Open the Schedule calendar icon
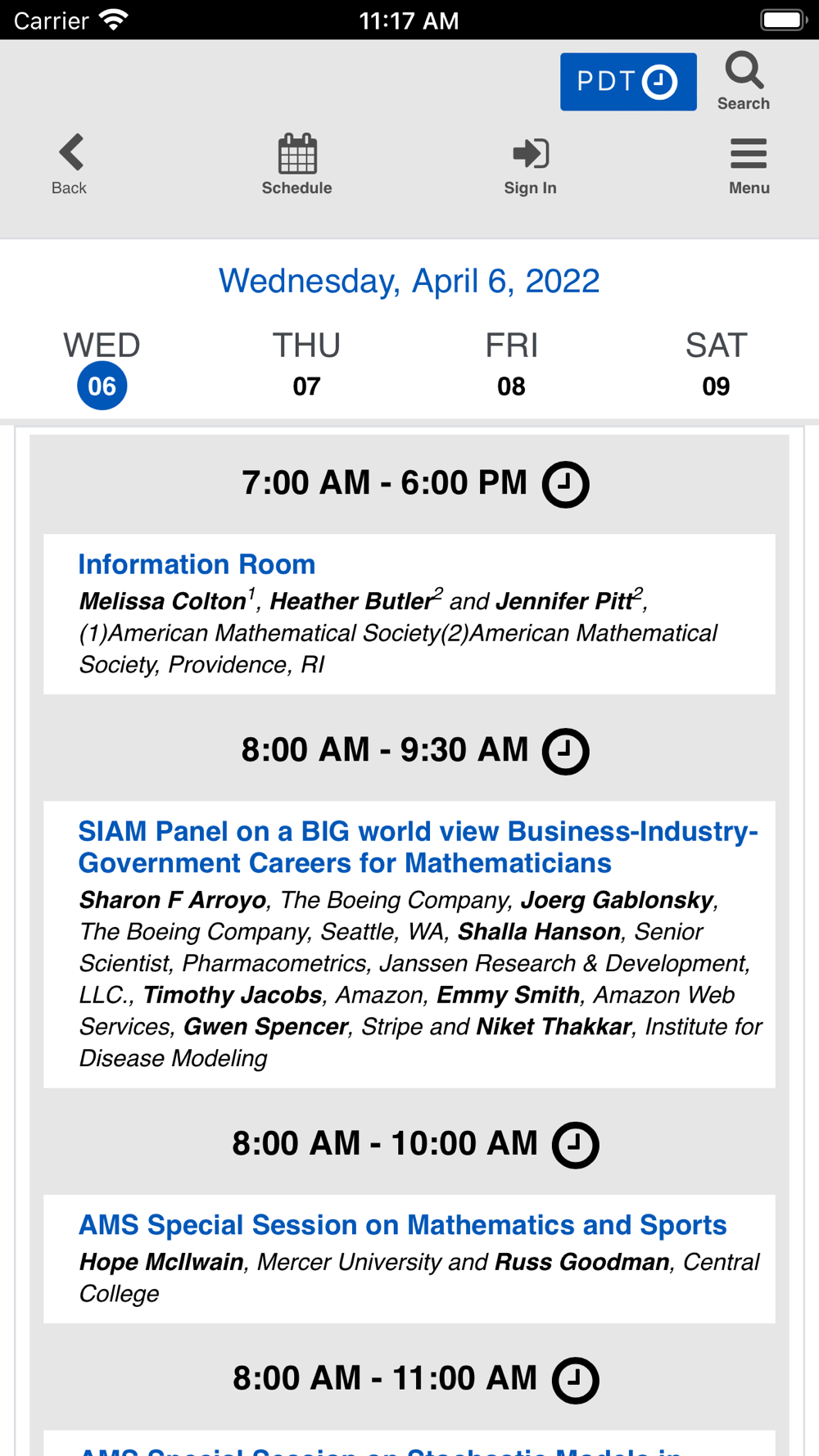The height and width of the screenshot is (1456, 819). (296, 164)
